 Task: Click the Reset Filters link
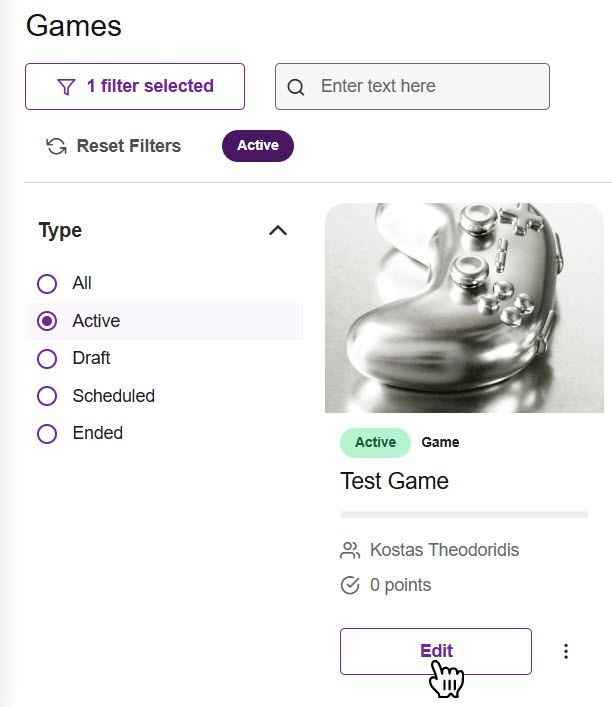[x=128, y=146]
